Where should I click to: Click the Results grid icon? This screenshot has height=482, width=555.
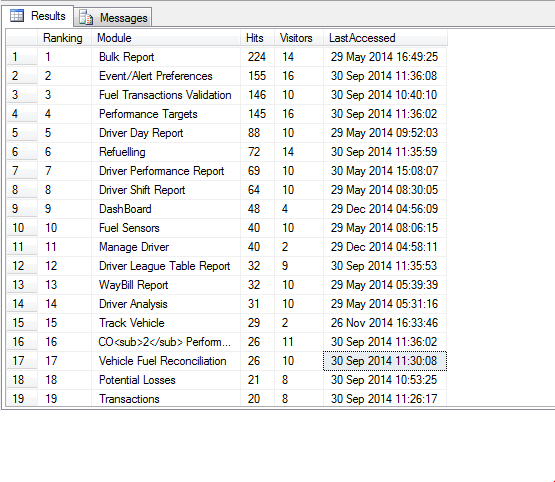[17, 16]
